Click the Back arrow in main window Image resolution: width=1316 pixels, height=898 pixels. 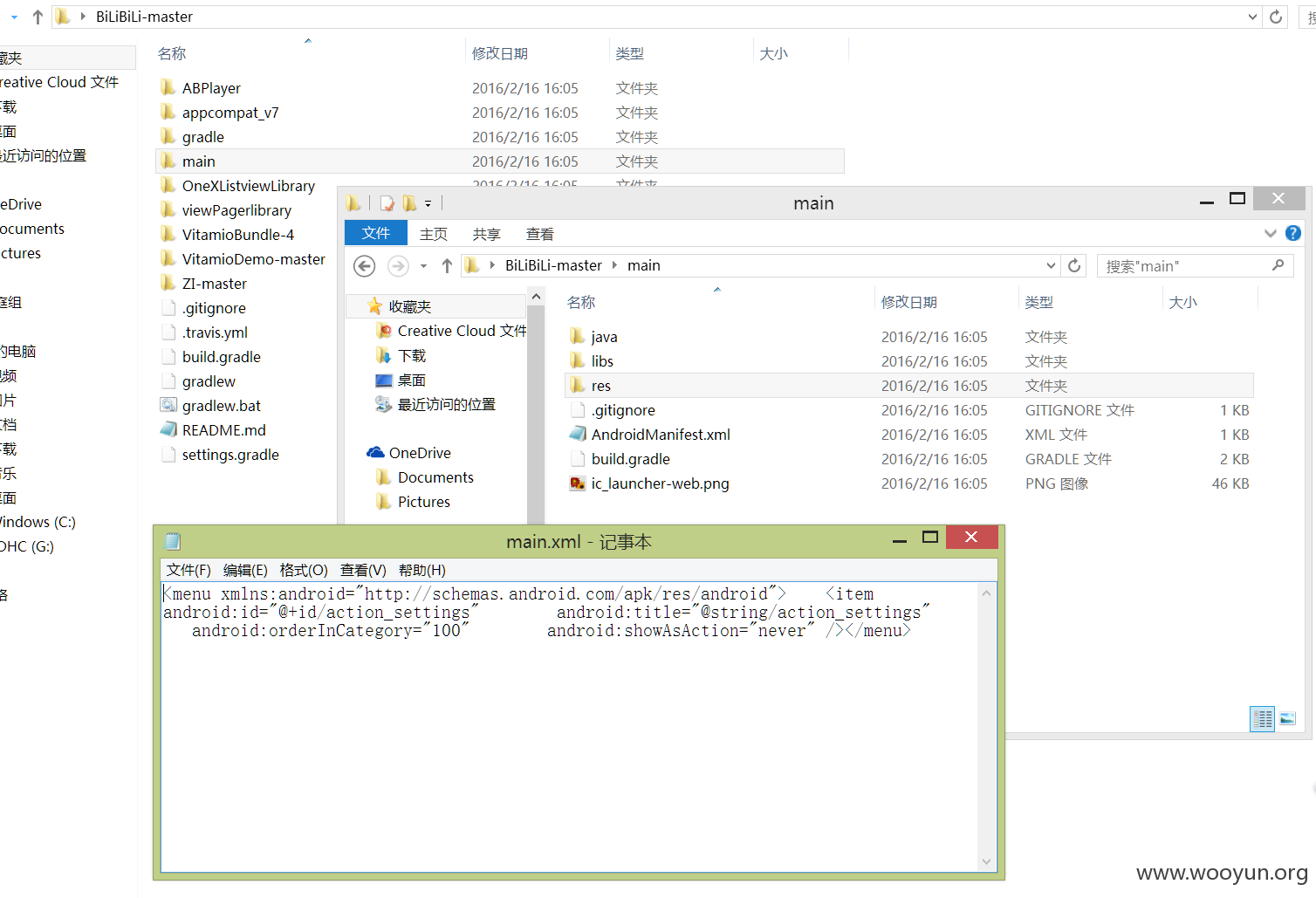[x=365, y=266]
